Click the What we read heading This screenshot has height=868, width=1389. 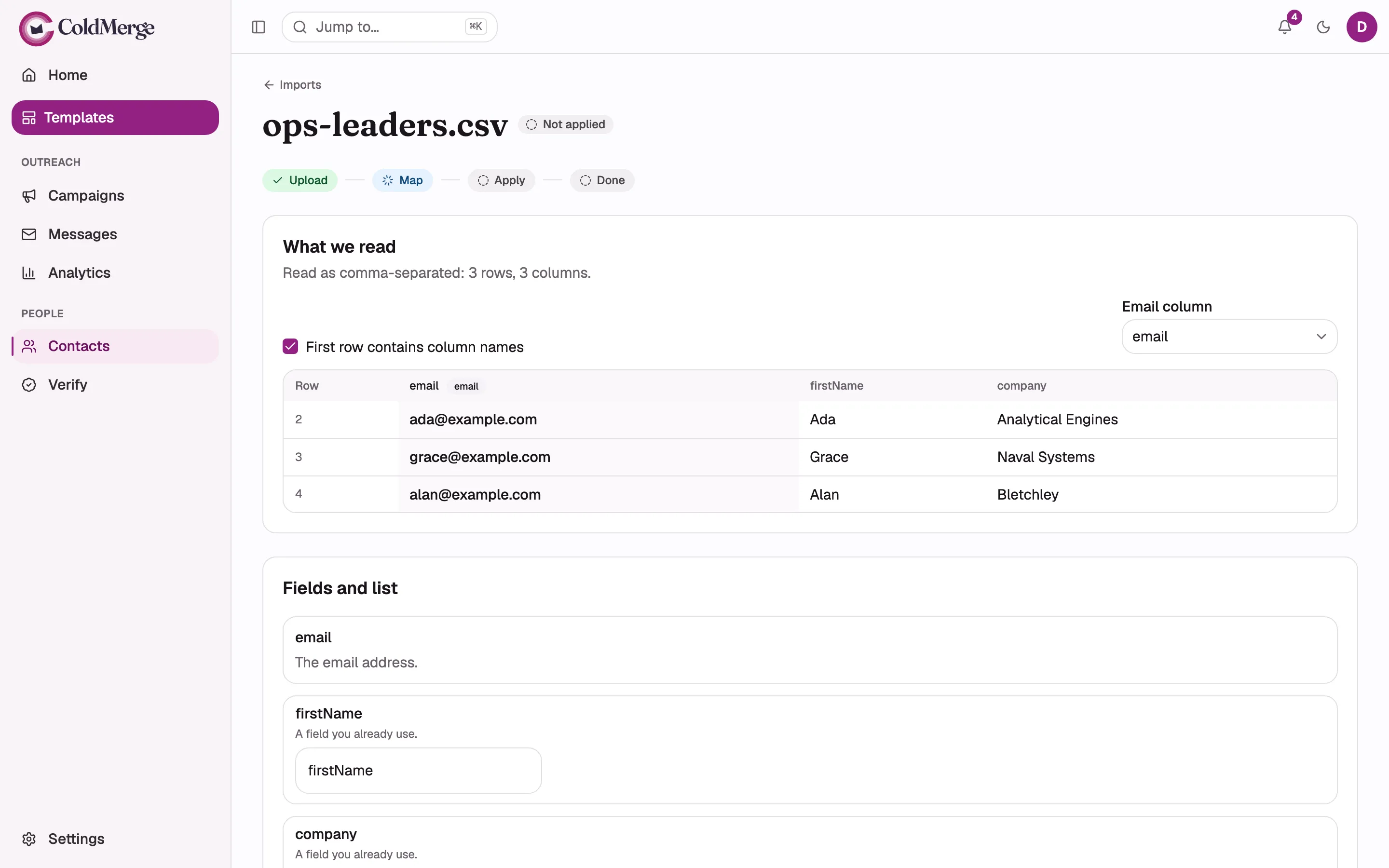(339, 247)
